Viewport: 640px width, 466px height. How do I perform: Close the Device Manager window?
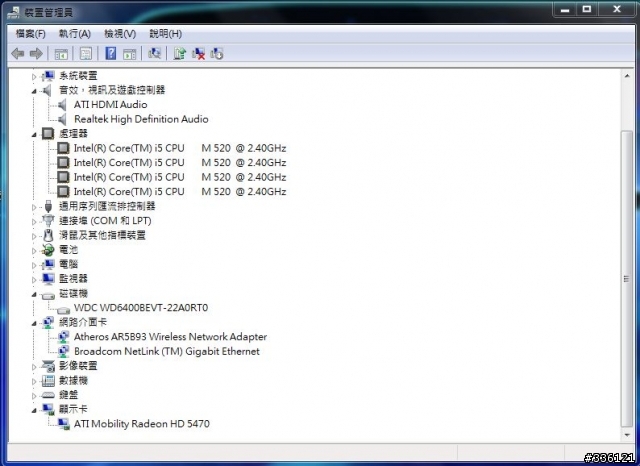pyautogui.click(x=616, y=10)
